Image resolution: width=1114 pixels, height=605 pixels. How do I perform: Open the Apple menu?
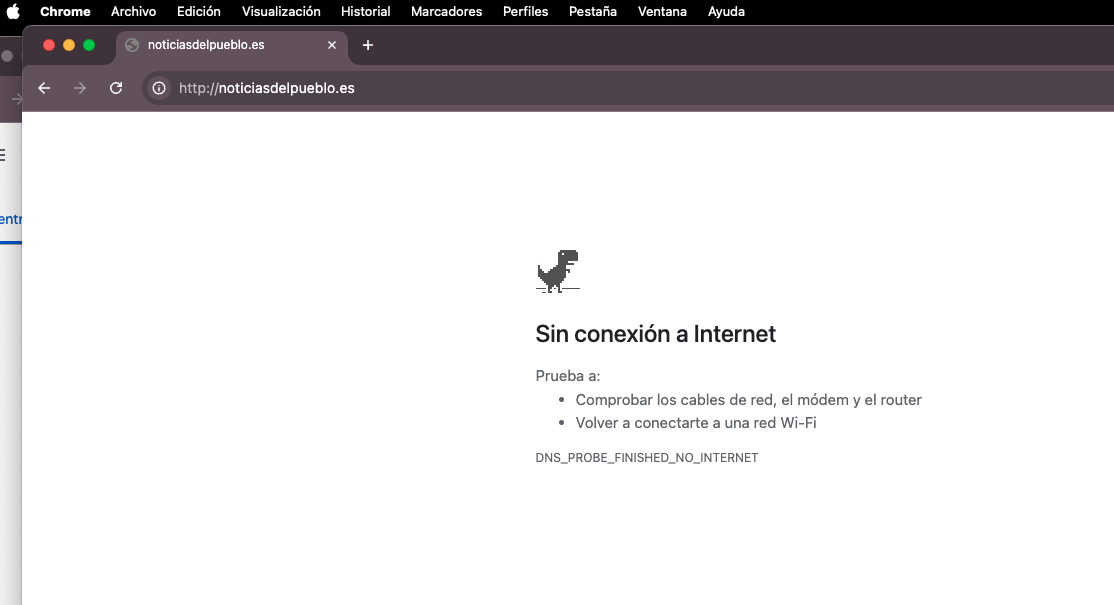(x=14, y=12)
